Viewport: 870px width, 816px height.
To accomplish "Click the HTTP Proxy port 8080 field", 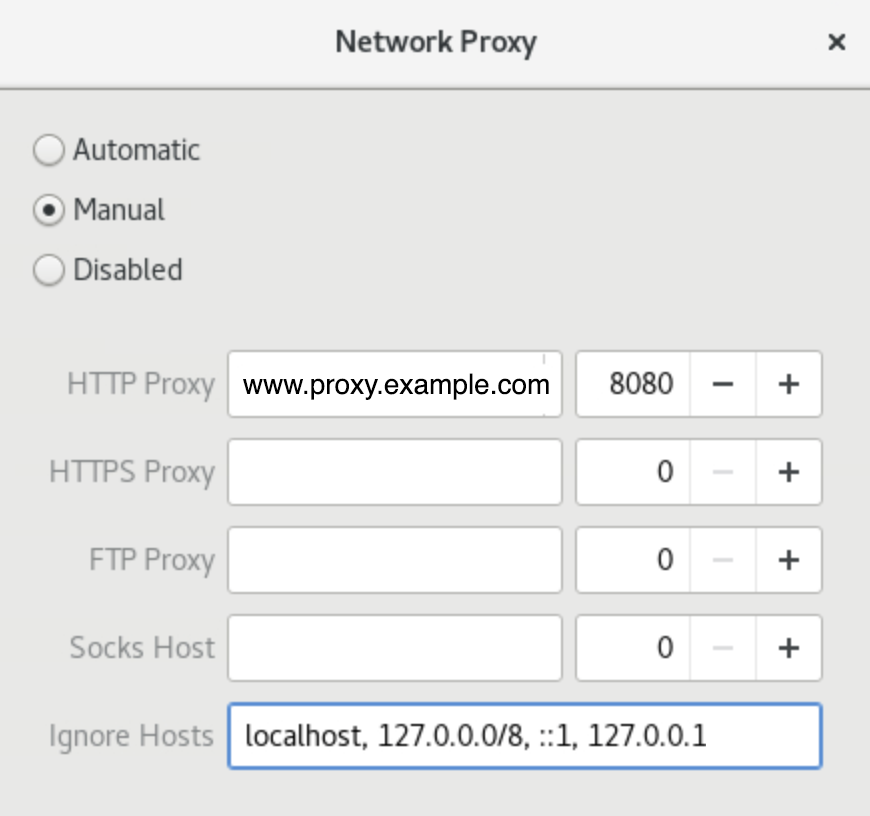I will (634, 384).
